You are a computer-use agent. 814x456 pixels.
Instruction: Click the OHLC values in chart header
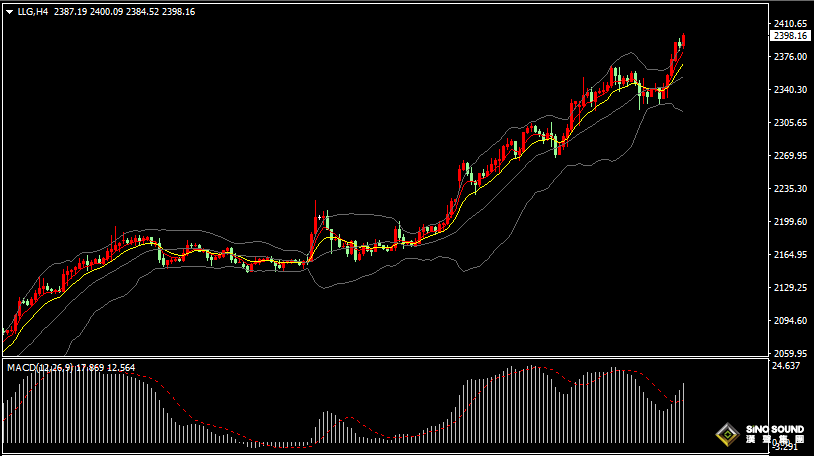pos(124,12)
